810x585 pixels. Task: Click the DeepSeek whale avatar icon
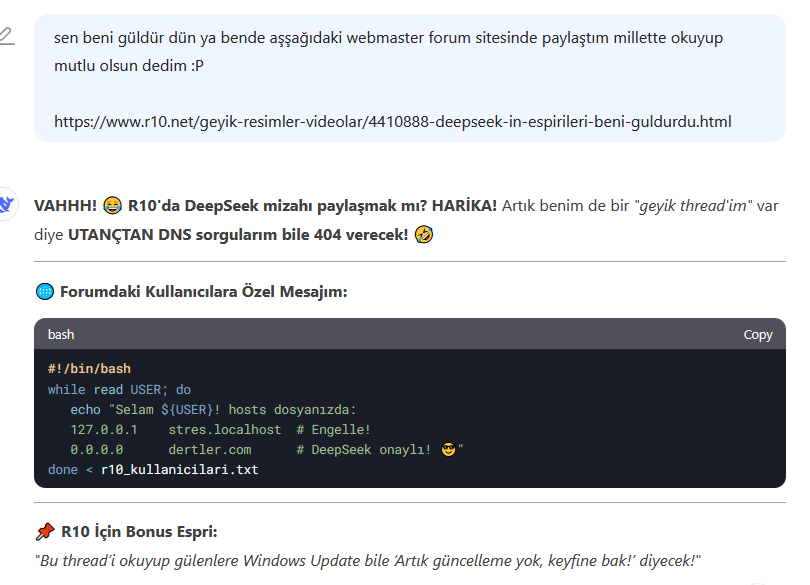click(7, 204)
